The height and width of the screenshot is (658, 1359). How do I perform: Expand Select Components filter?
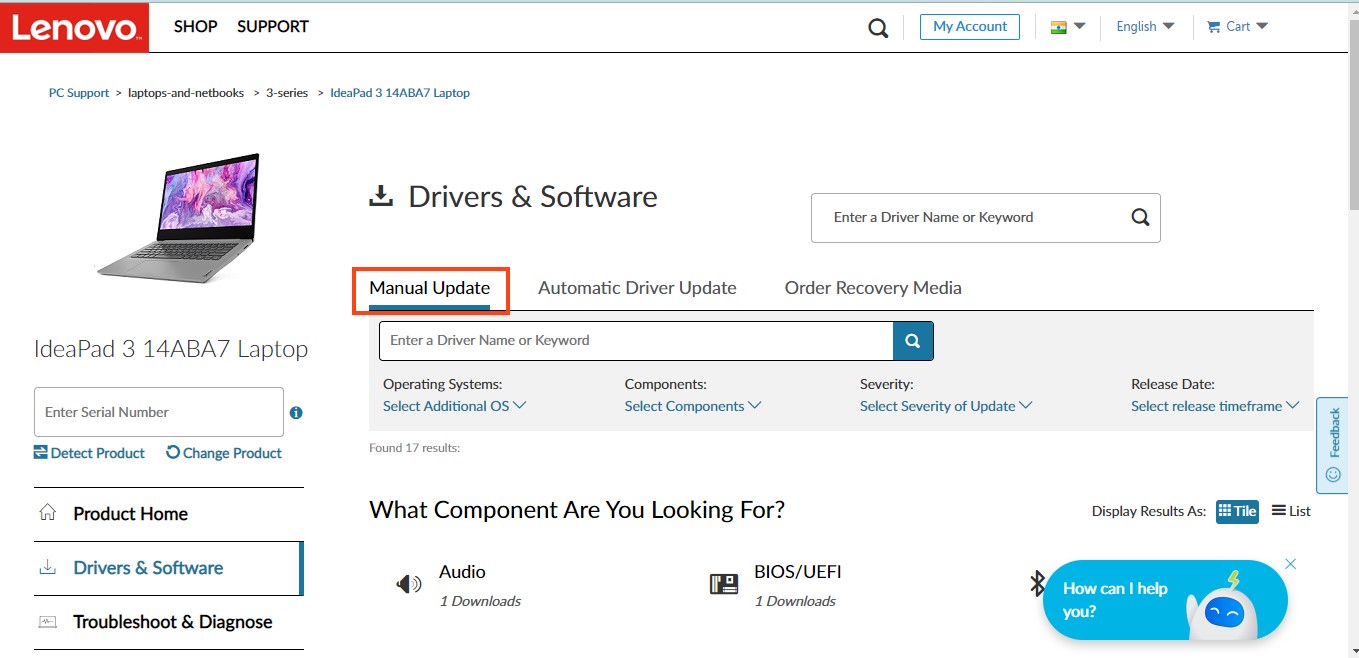click(692, 406)
